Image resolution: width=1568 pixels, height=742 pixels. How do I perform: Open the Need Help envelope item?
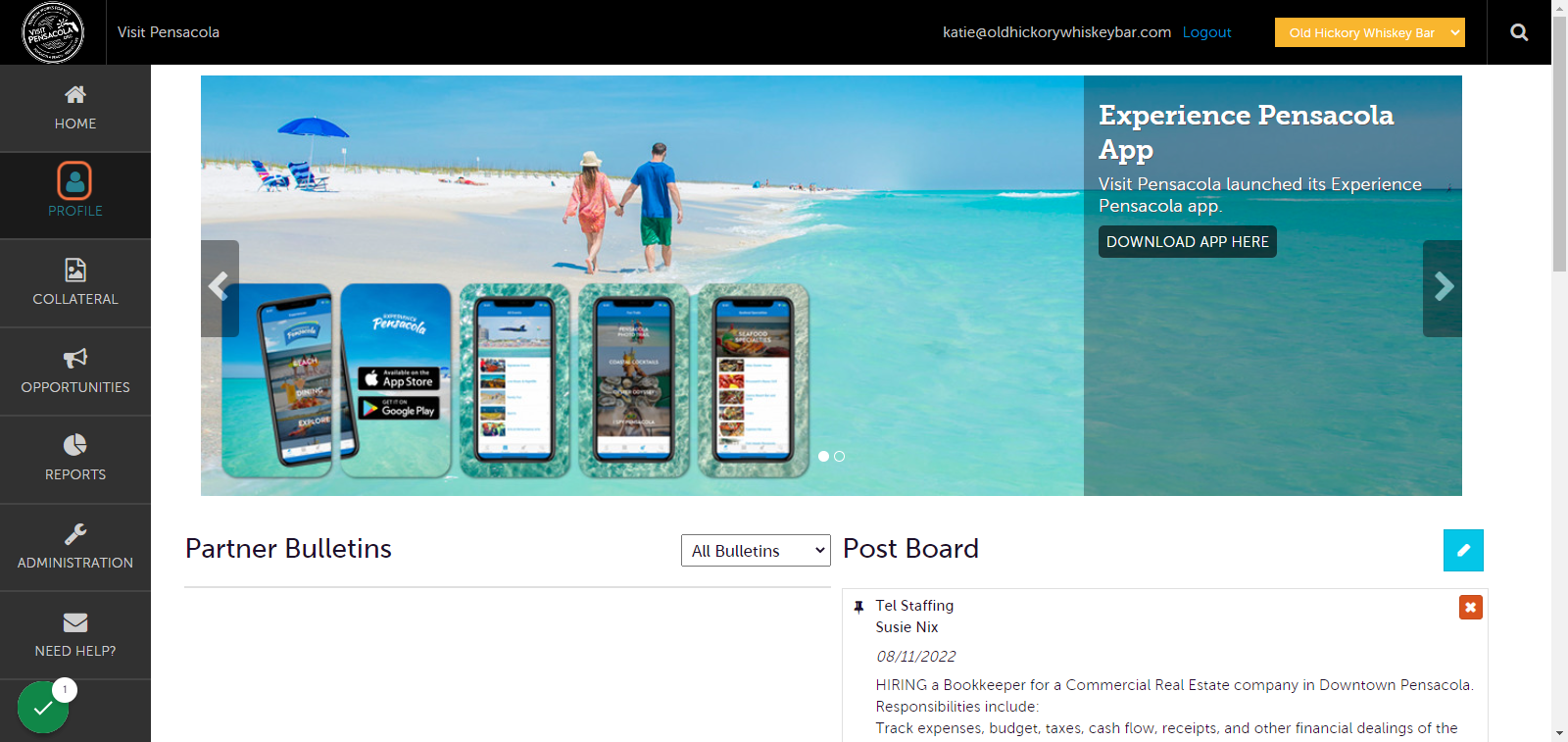75,635
